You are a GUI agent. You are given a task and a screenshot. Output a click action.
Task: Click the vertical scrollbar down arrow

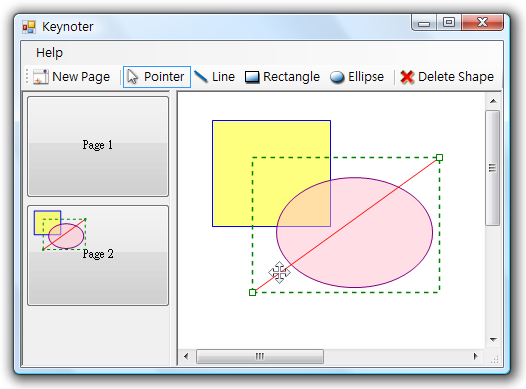point(493,340)
